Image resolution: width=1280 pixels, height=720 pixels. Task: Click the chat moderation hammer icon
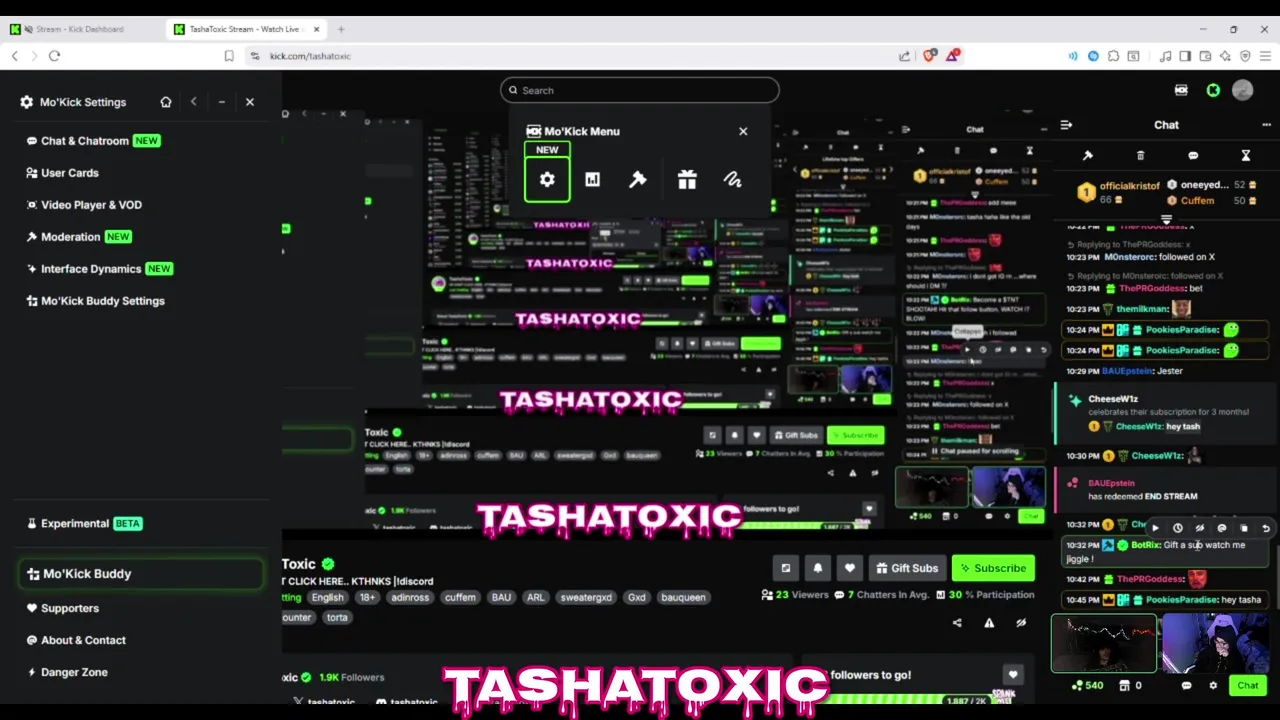[1088, 156]
